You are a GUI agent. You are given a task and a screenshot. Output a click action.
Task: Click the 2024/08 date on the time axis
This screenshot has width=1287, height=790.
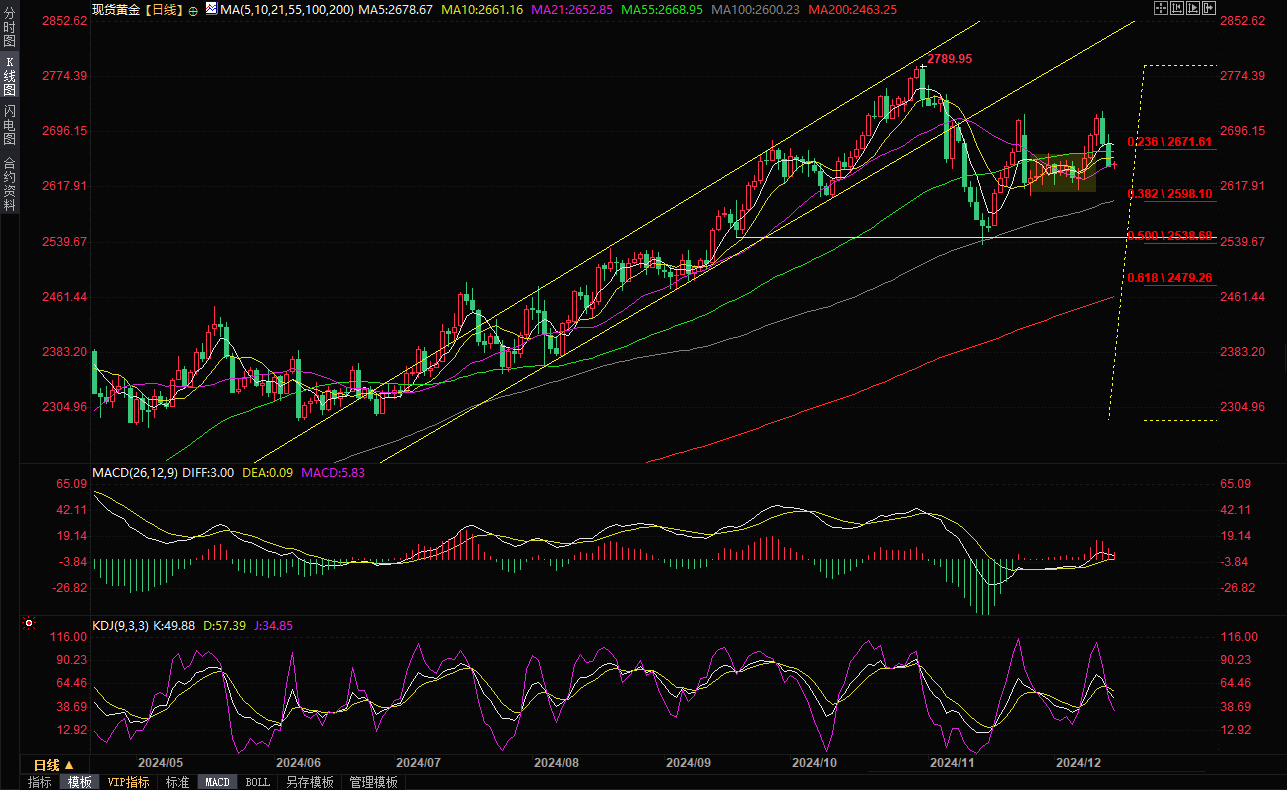click(557, 762)
